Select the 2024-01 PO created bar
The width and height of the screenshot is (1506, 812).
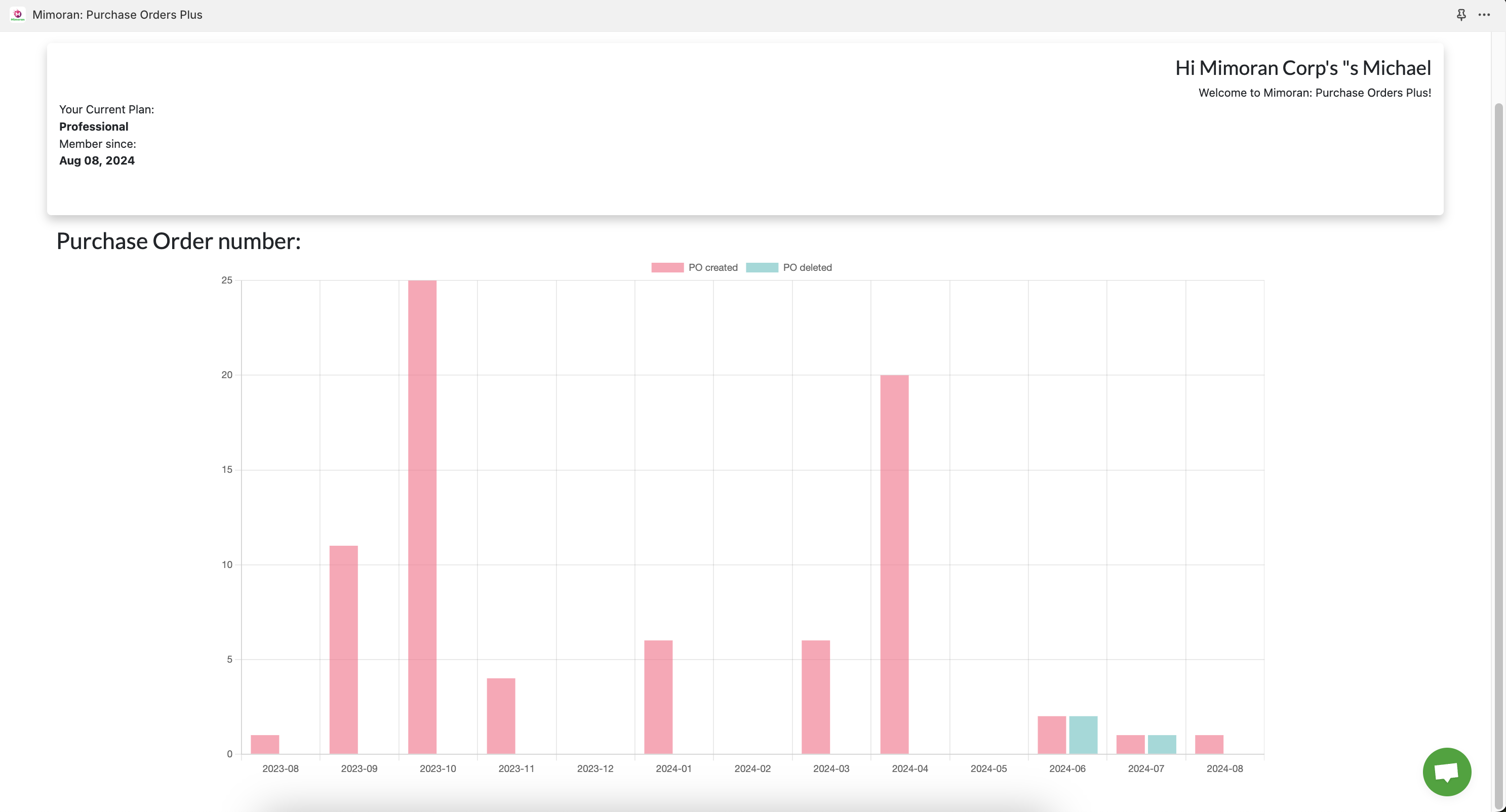tap(658, 697)
